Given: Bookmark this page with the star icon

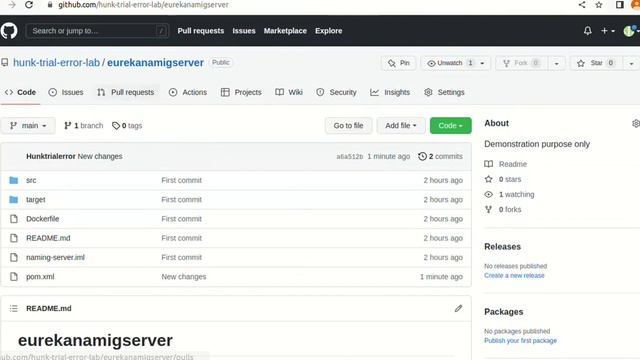Looking at the screenshot, I should tap(599, 5).
